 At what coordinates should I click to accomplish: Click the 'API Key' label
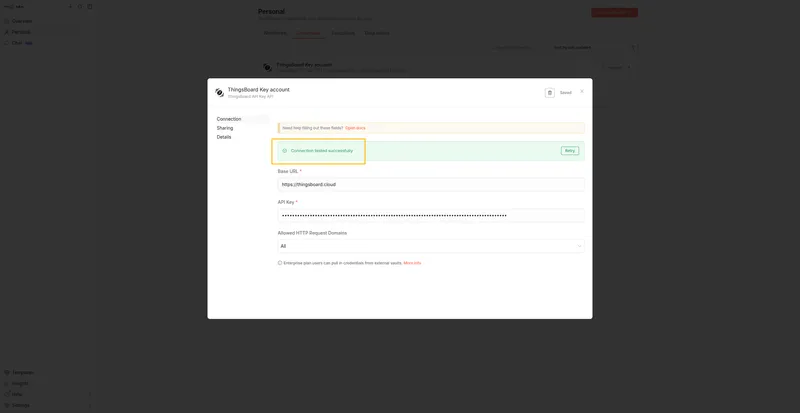coord(286,202)
